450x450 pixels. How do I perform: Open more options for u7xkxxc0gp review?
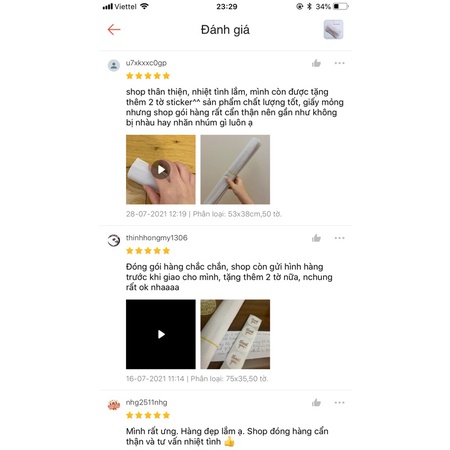(339, 63)
